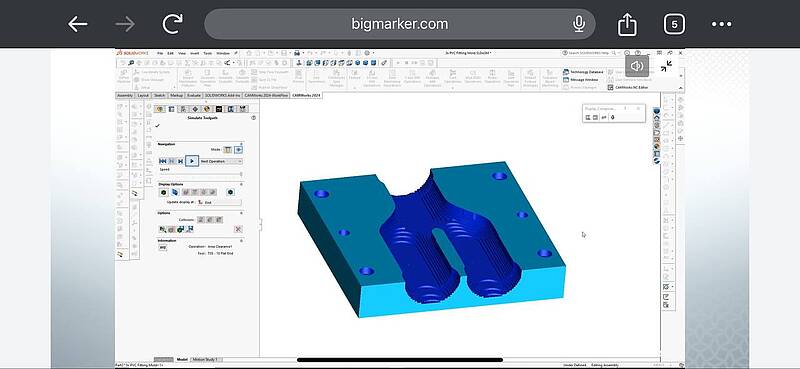Toggle the tool mode button beside Mode

228,150
